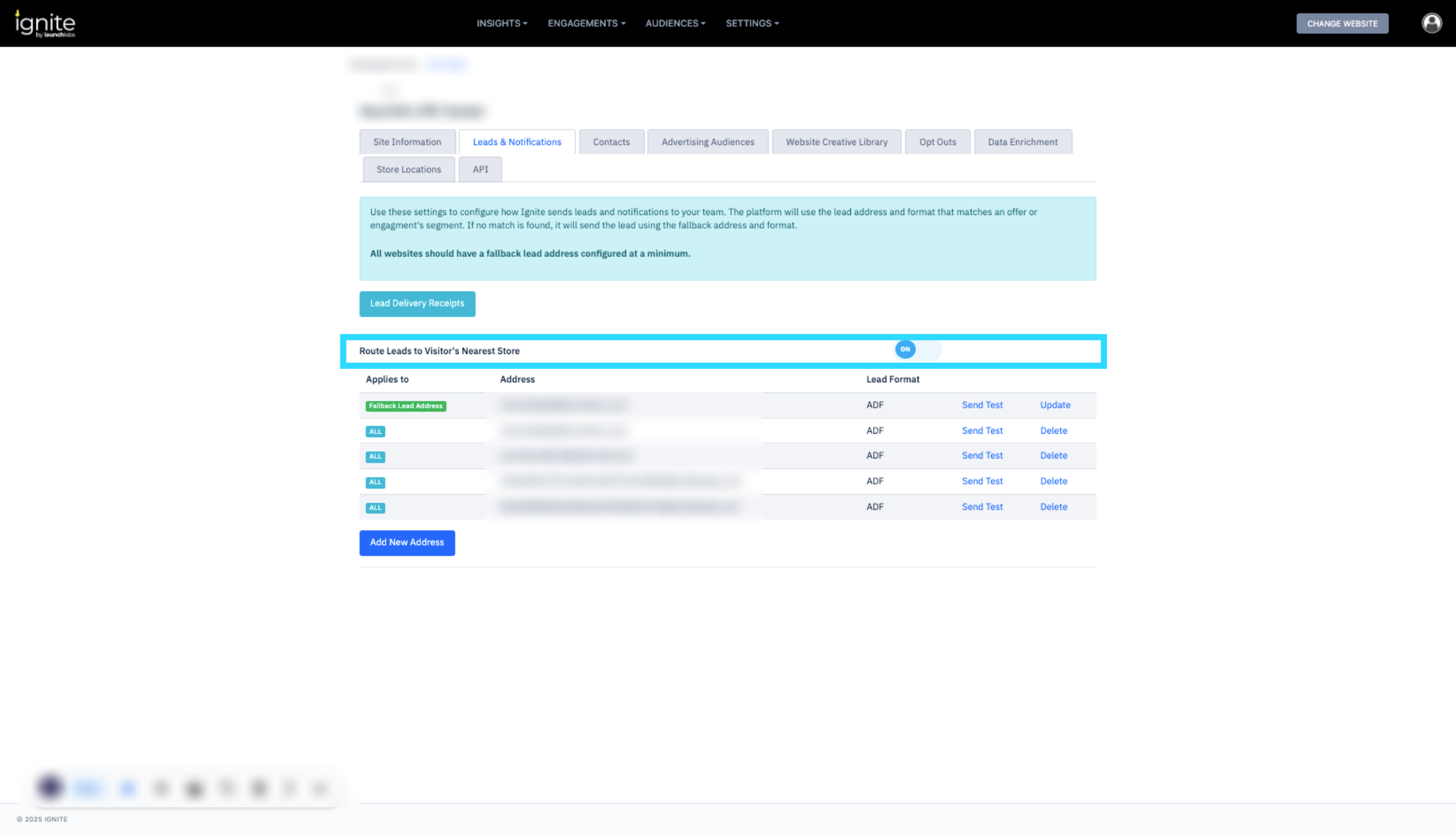Open Lead Delivery Receipts
The image size is (1456, 834).
pos(417,303)
